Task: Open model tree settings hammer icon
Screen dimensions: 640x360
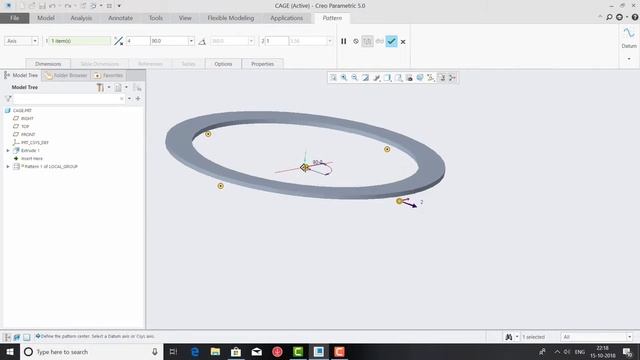Action: 100,87
